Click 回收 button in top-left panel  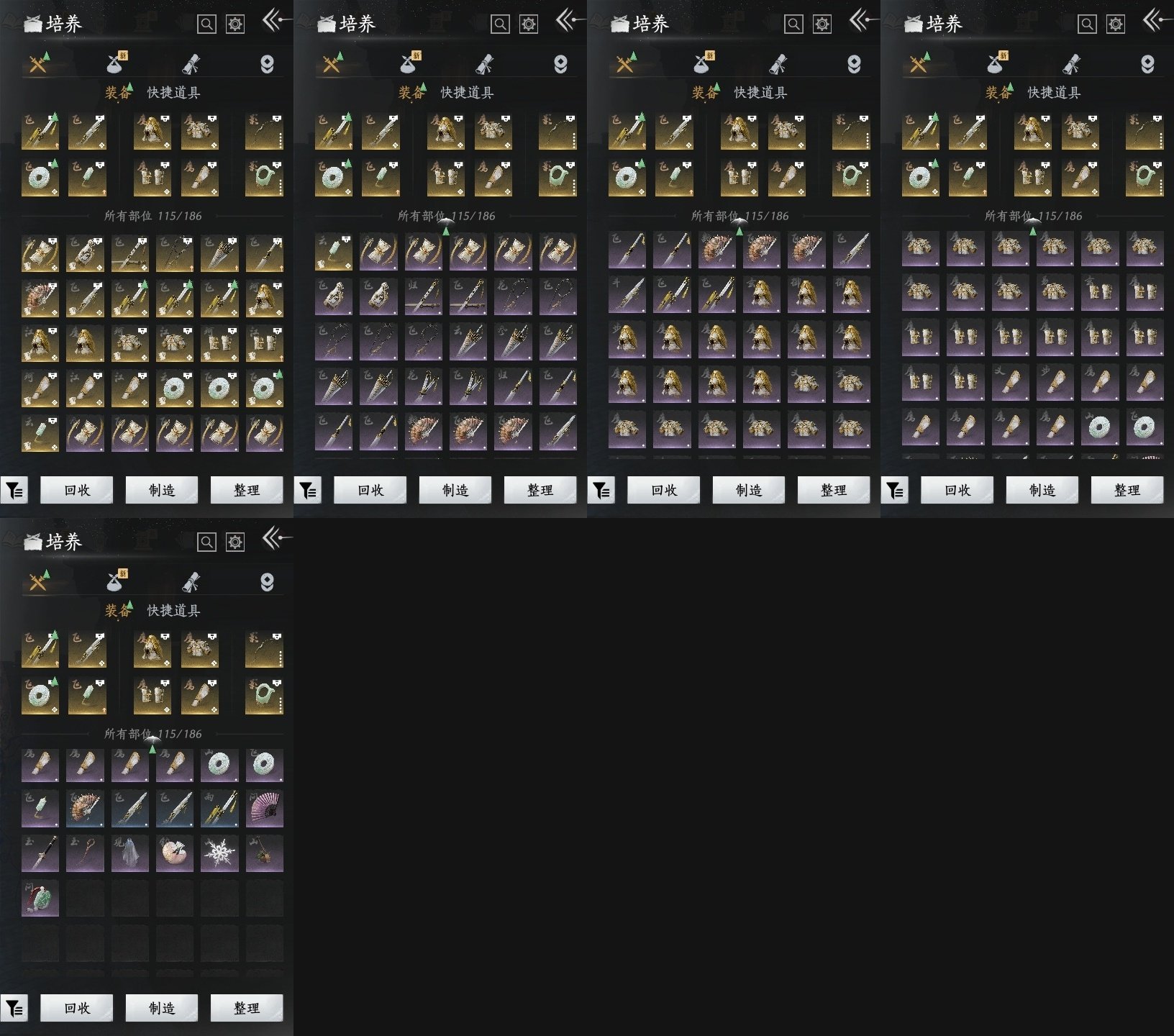[77, 490]
